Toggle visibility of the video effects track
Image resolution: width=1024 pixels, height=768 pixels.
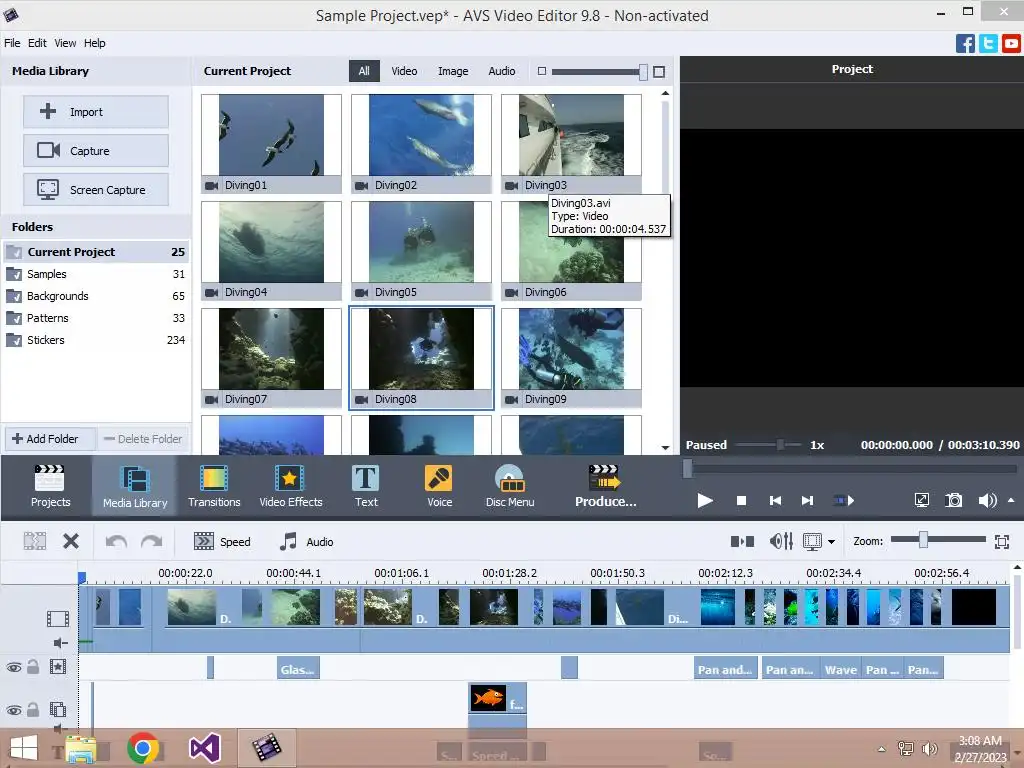pyautogui.click(x=14, y=667)
